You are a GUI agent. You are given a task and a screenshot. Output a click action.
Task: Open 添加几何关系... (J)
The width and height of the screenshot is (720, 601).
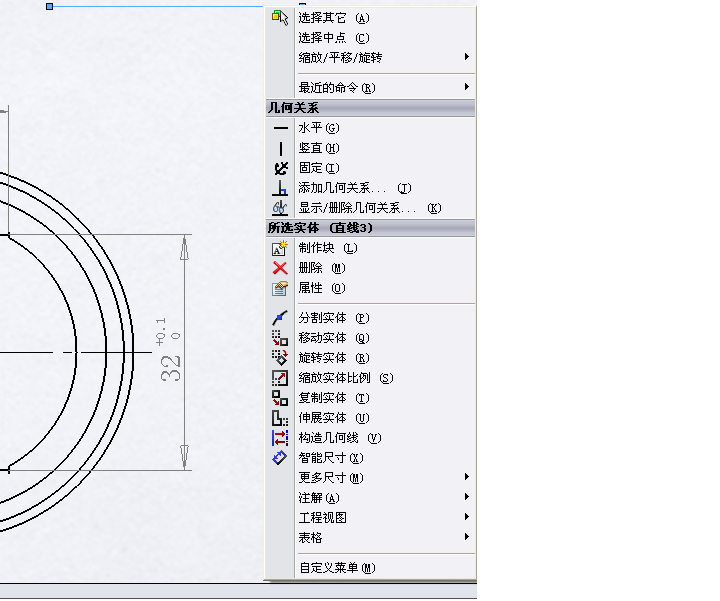(371, 188)
